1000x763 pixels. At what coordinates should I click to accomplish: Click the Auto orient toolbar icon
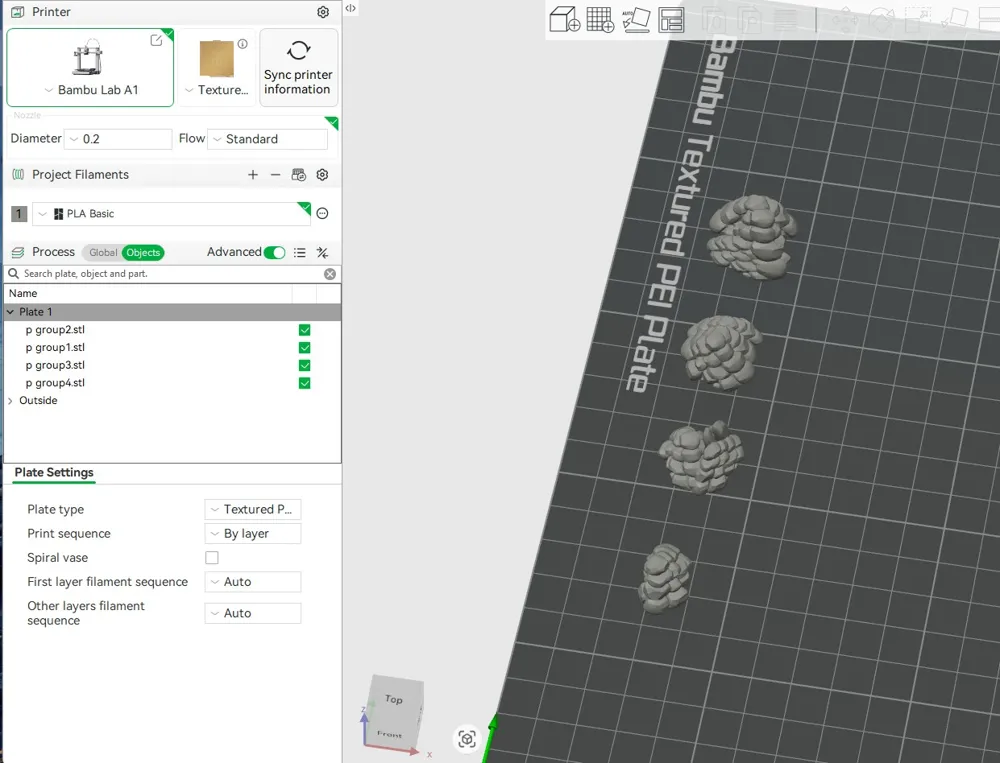[x=636, y=19]
